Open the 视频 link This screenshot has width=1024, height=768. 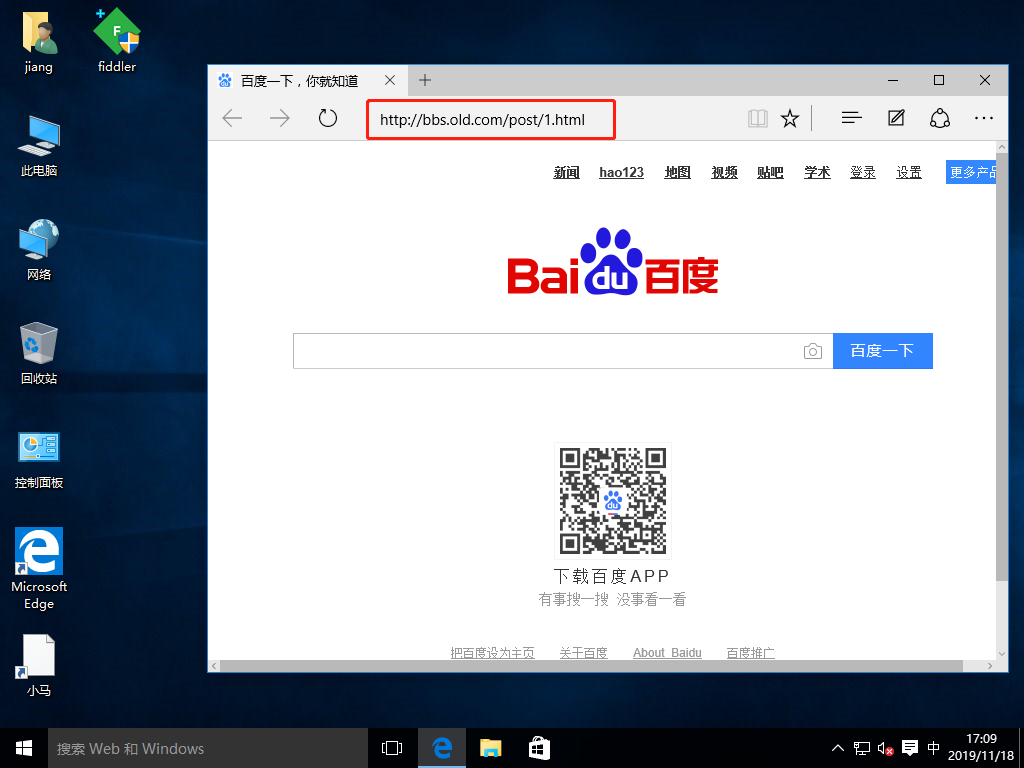click(x=724, y=172)
